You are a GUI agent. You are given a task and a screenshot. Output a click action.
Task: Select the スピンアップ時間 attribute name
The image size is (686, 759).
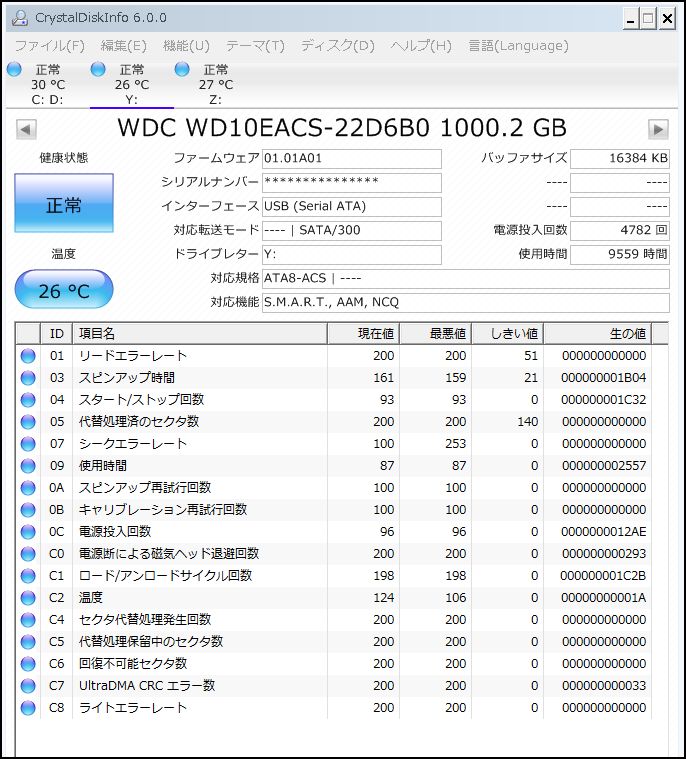click(127, 378)
